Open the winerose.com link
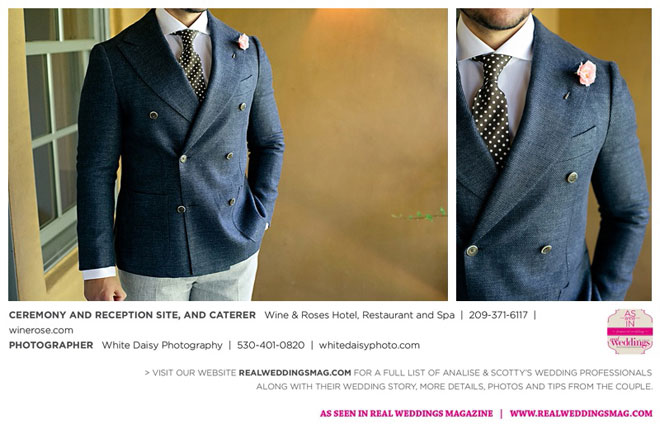 41,330
